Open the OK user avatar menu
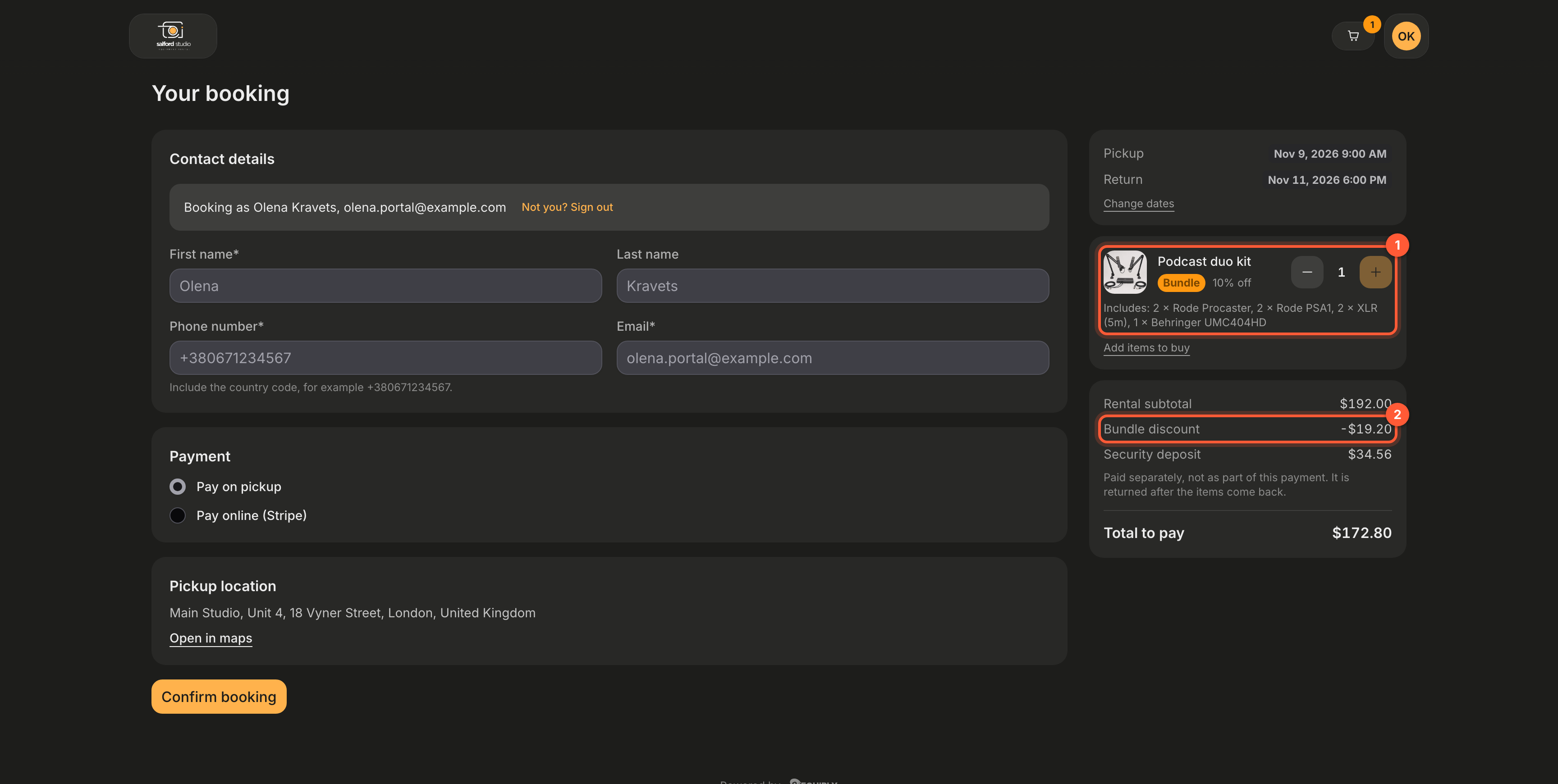Viewport: 1558px width, 784px height. [1406, 36]
